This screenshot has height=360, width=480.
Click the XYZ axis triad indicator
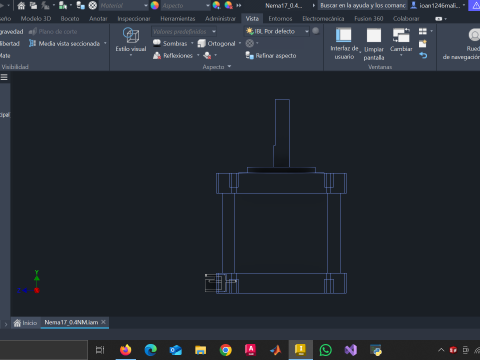(29, 282)
